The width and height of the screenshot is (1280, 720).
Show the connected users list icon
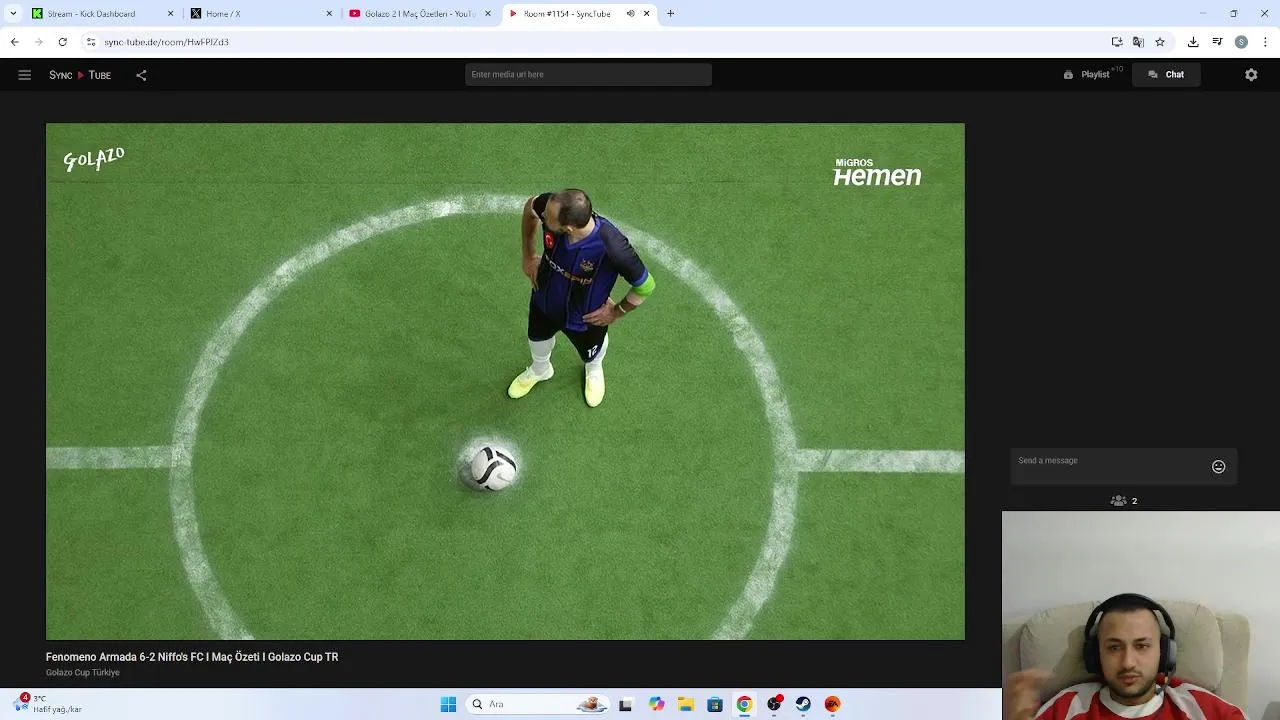[1119, 501]
